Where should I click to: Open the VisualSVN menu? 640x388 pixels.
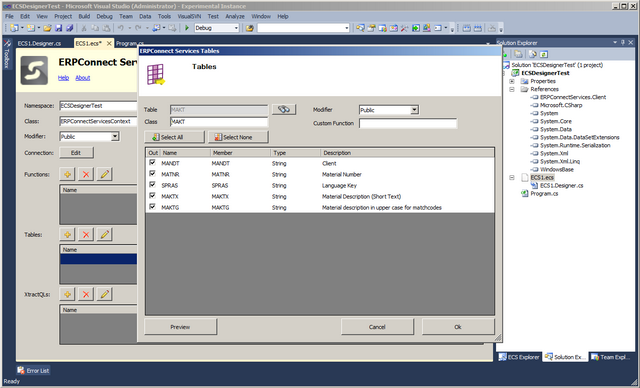coord(189,16)
